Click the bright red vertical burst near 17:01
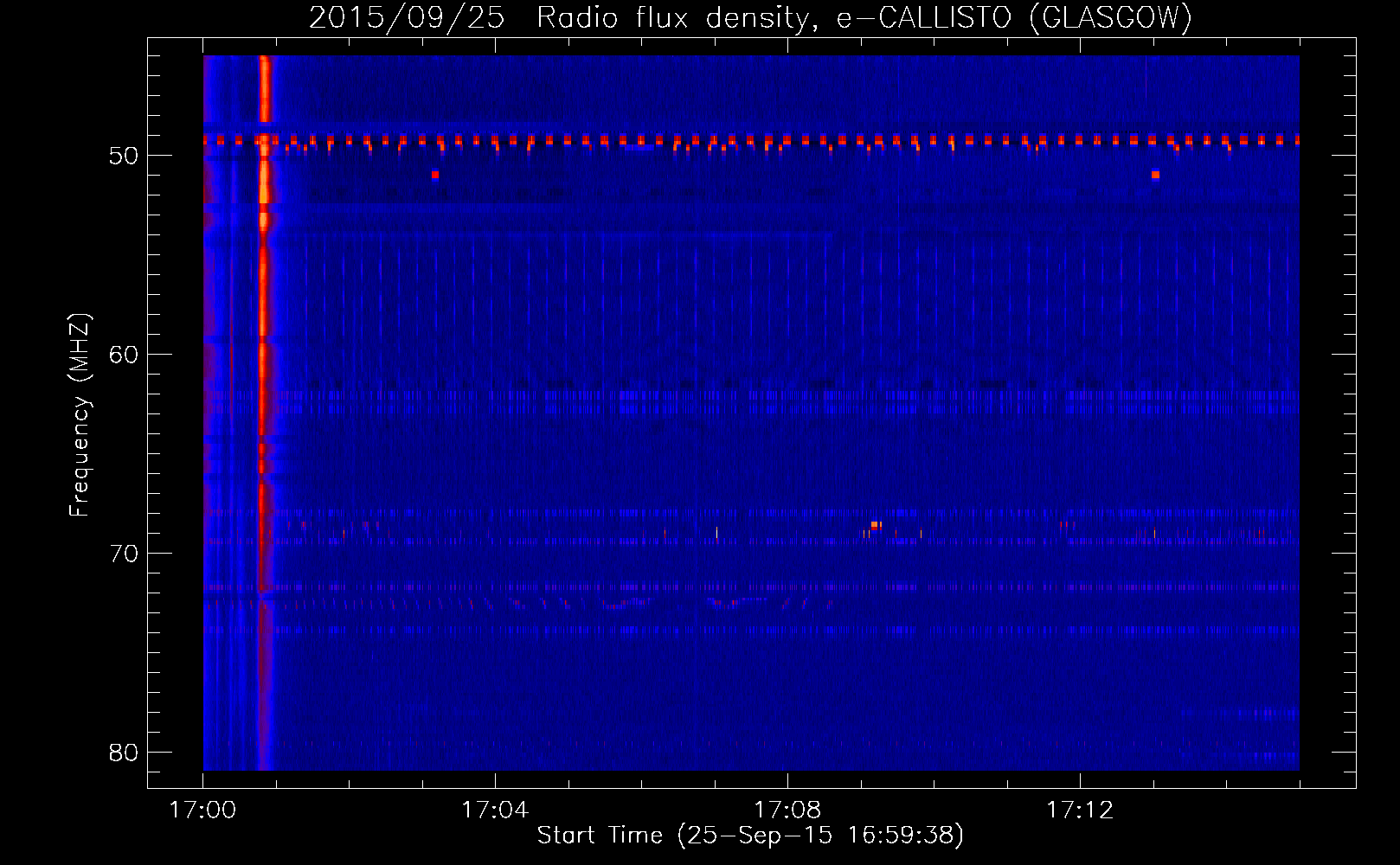 tap(264, 413)
